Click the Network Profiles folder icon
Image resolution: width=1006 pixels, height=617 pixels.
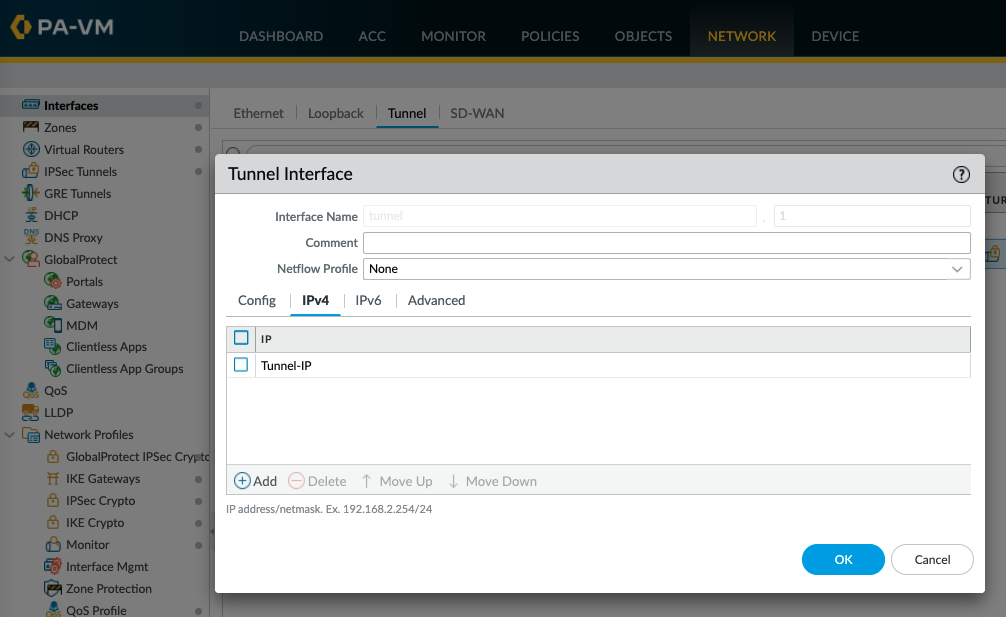[x=31, y=435]
